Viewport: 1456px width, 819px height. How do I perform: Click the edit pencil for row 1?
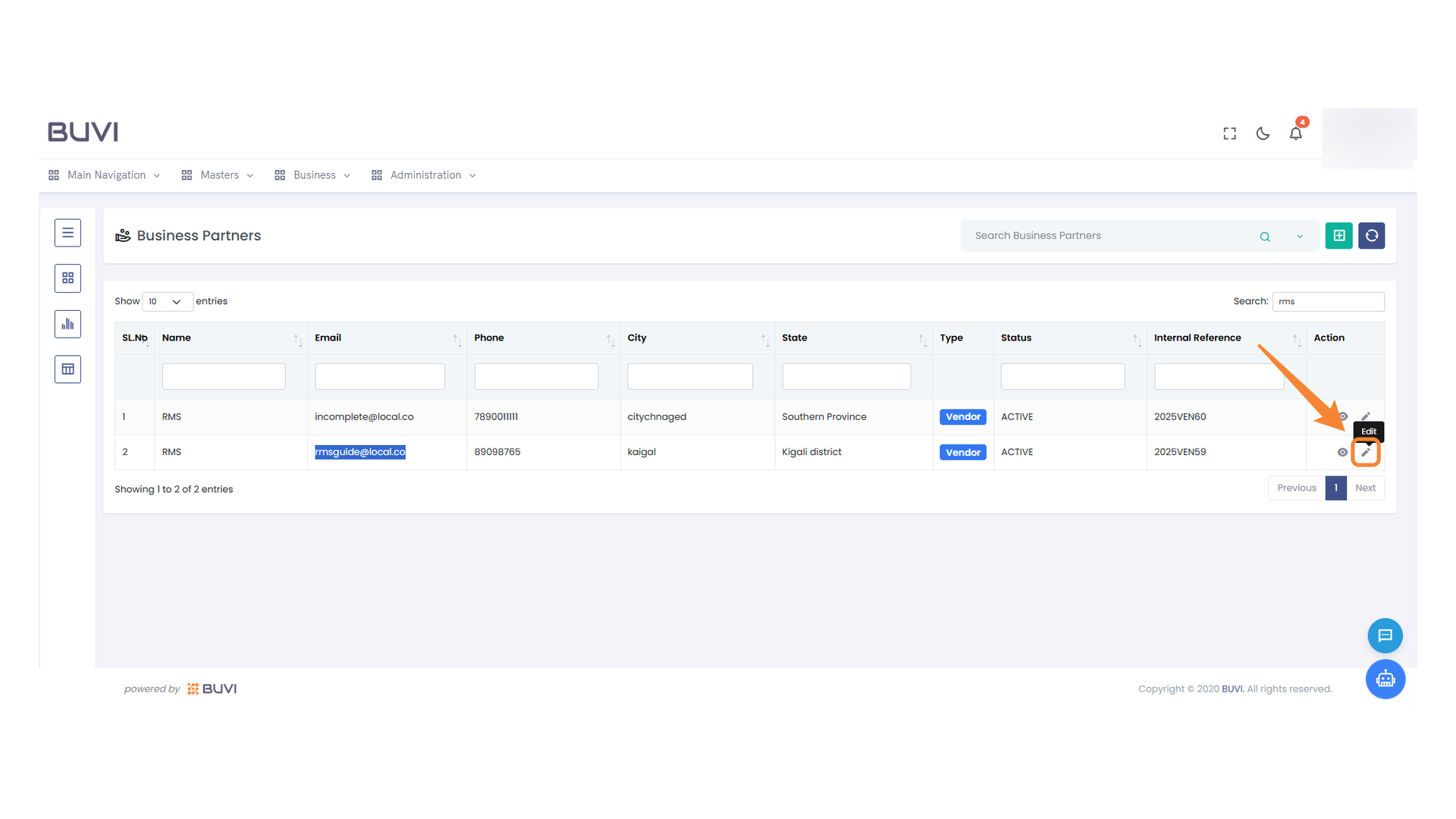tap(1365, 416)
